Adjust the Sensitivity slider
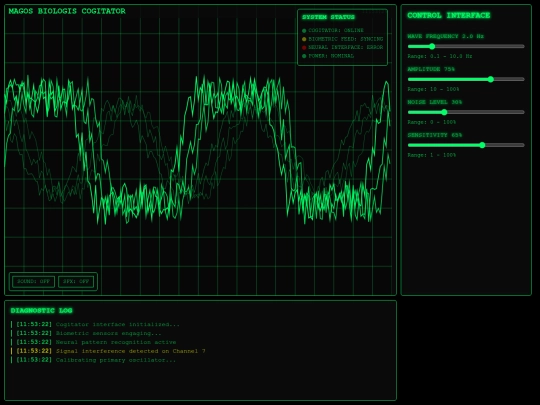This screenshot has width=540, height=405. (x=466, y=145)
